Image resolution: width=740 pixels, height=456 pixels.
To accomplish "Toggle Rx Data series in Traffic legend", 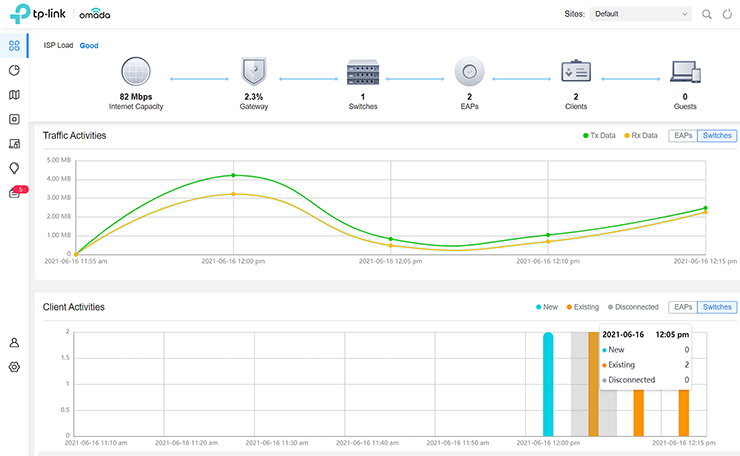I will point(641,135).
